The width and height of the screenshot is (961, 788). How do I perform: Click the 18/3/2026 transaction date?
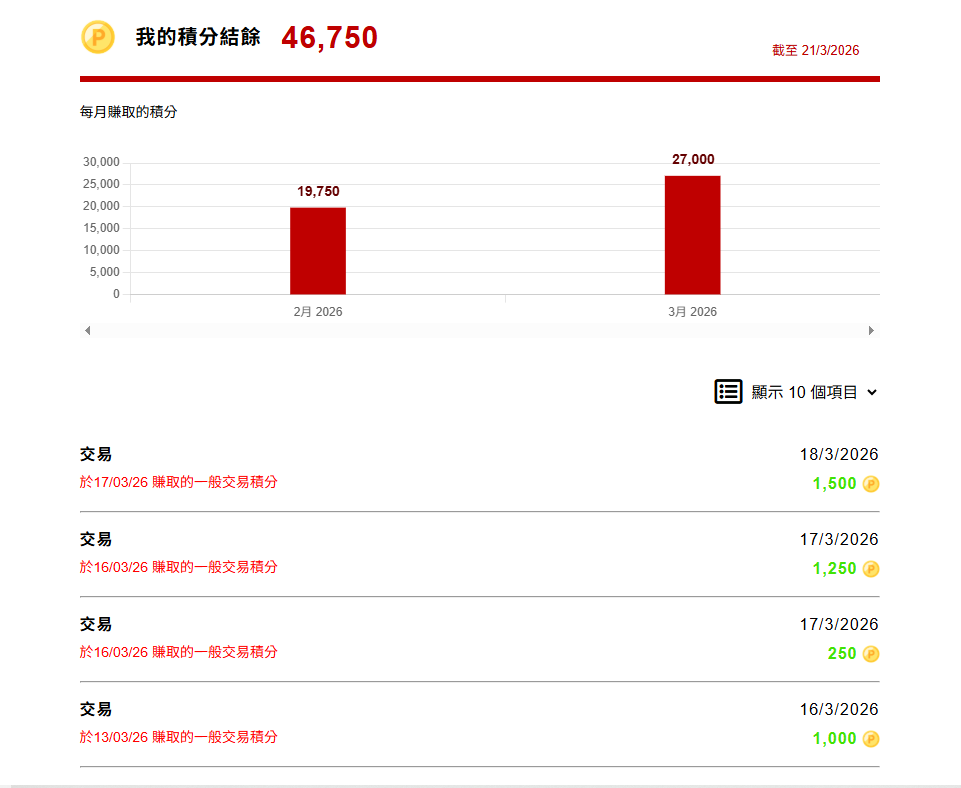point(838,455)
